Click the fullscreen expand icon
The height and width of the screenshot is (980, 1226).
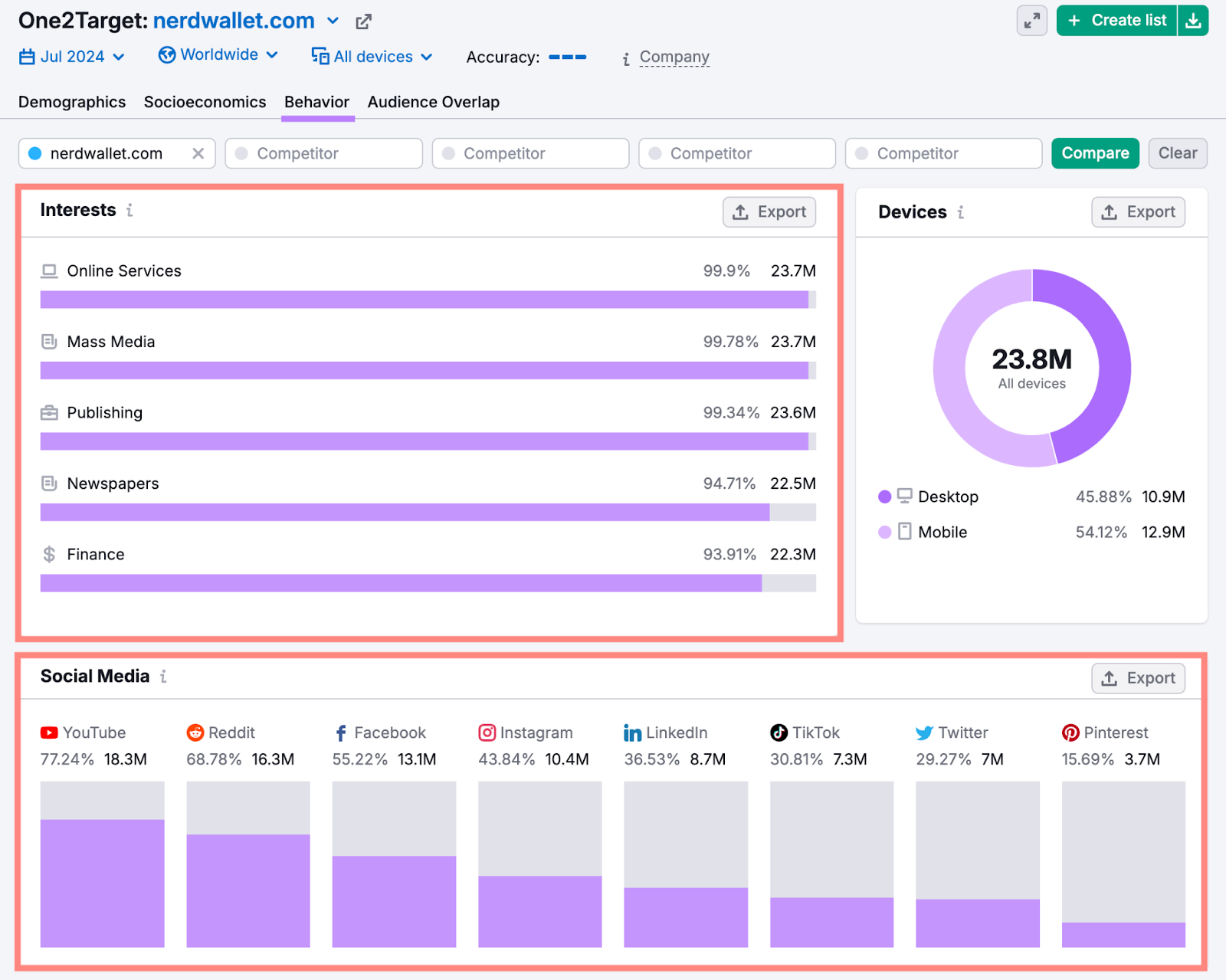coord(1031,21)
